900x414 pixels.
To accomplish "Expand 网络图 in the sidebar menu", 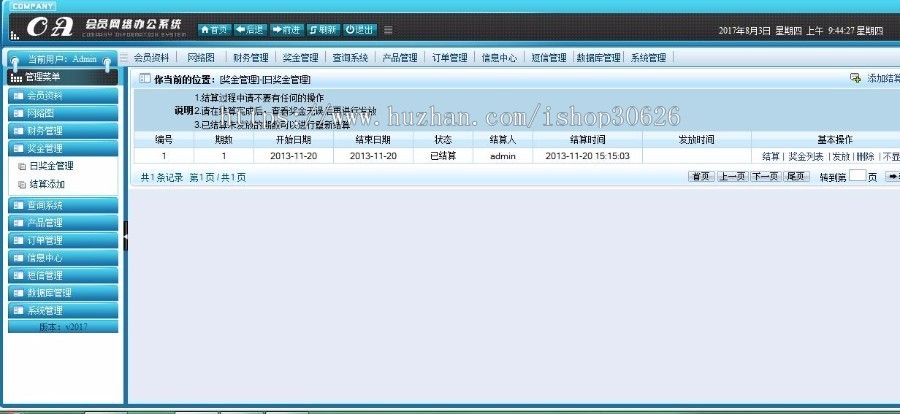I will 63,113.
